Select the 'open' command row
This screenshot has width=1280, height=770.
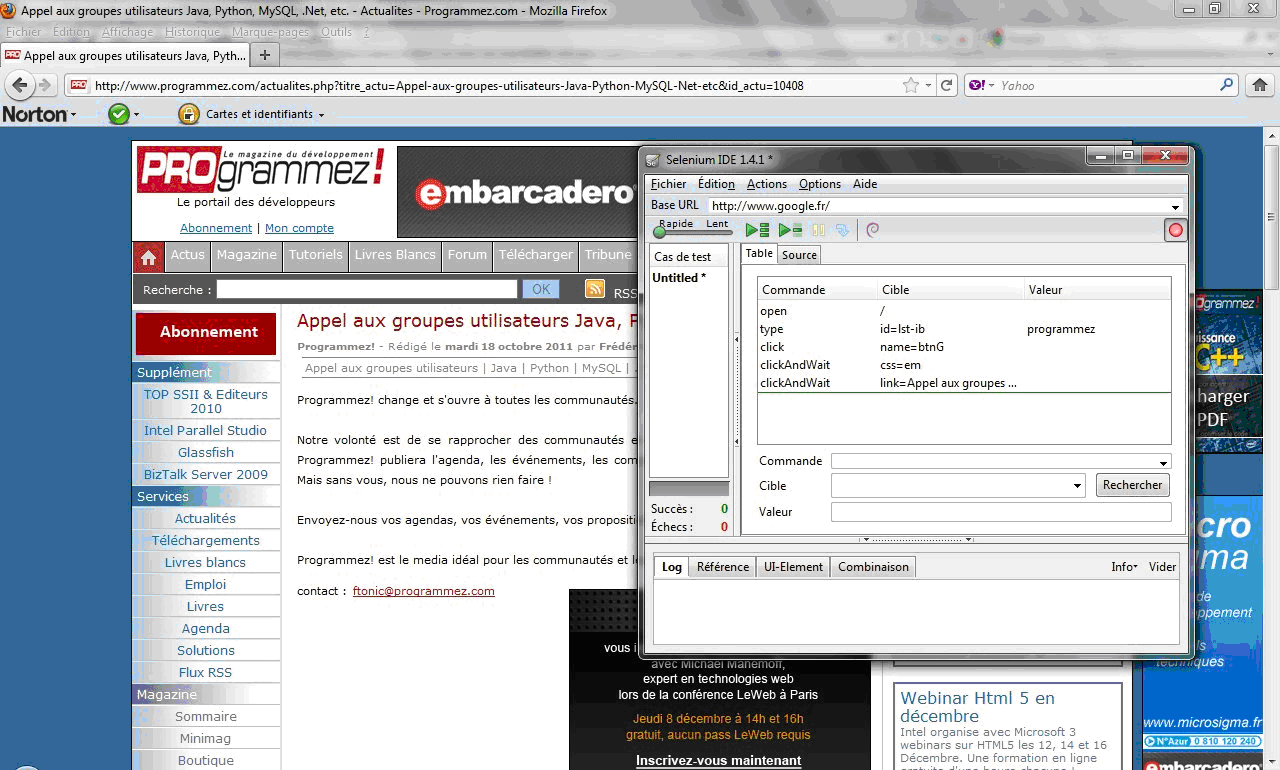(964, 311)
